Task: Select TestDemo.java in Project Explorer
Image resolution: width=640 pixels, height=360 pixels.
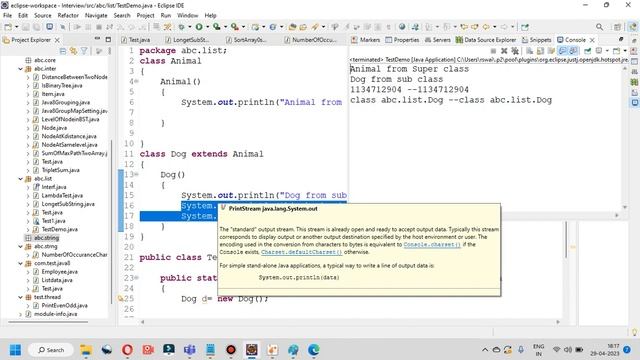Action: (x=60, y=229)
